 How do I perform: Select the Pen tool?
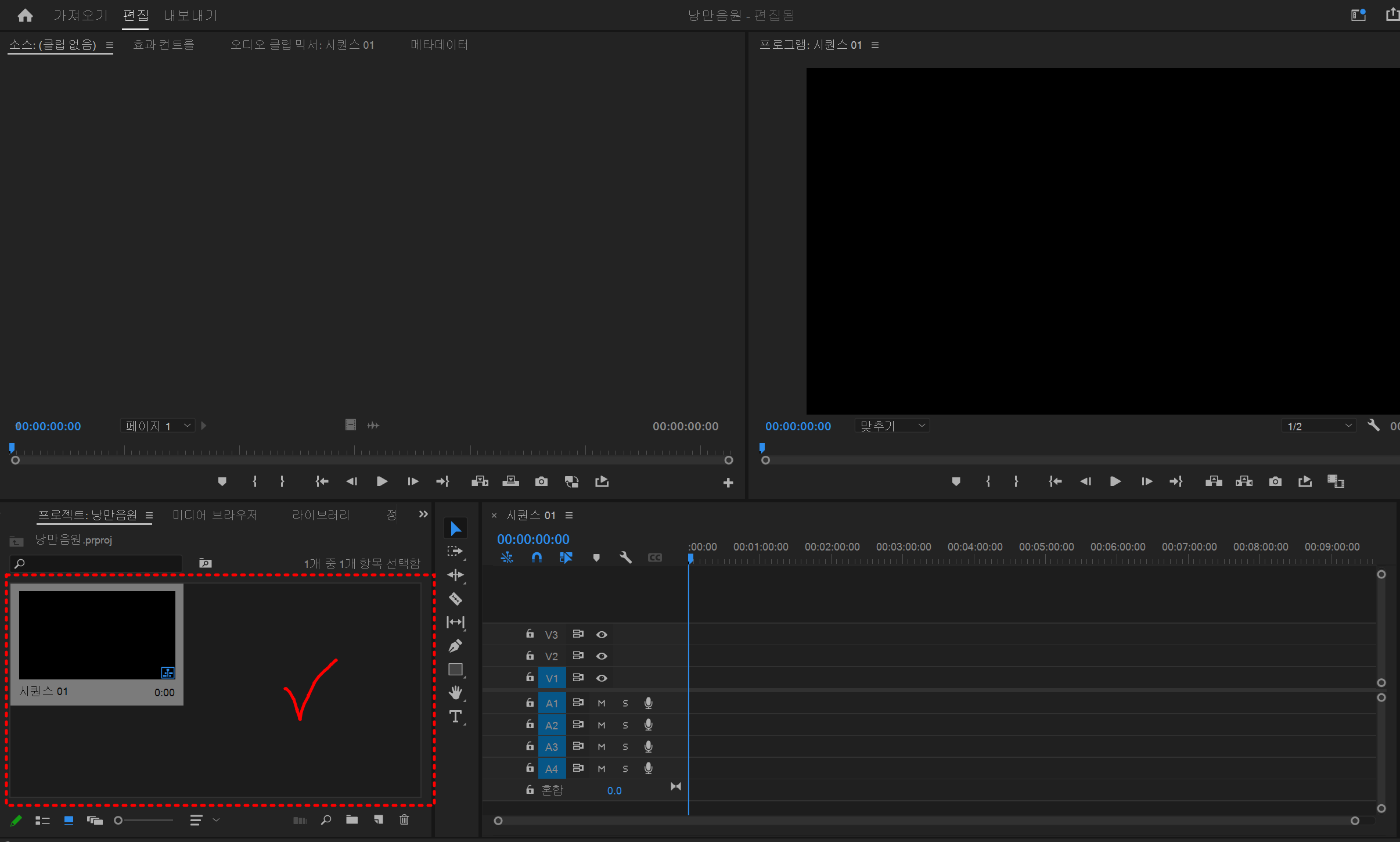pyautogui.click(x=455, y=646)
